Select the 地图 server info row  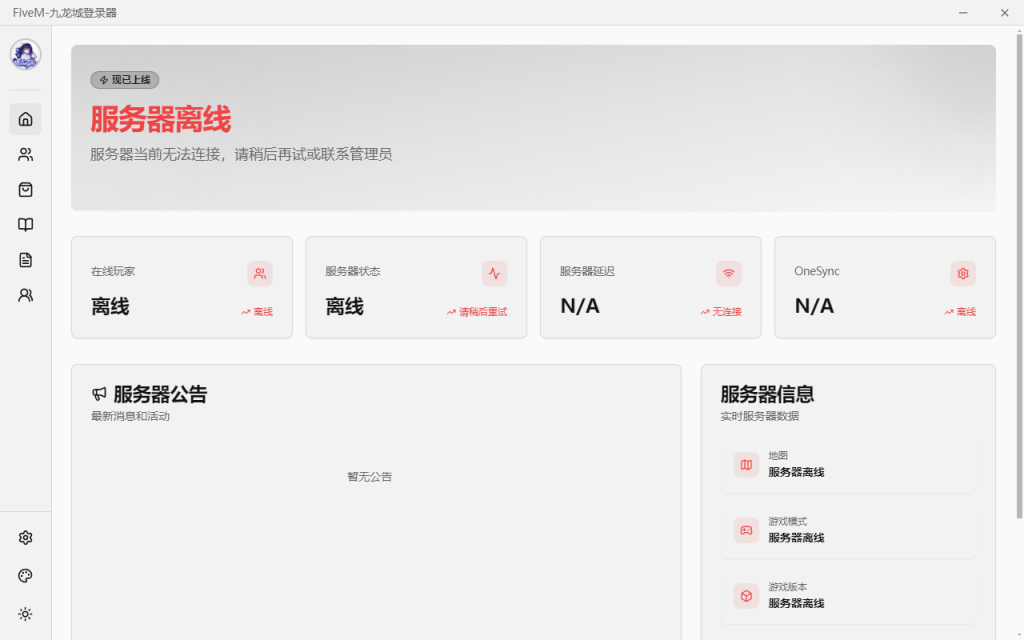pos(848,464)
